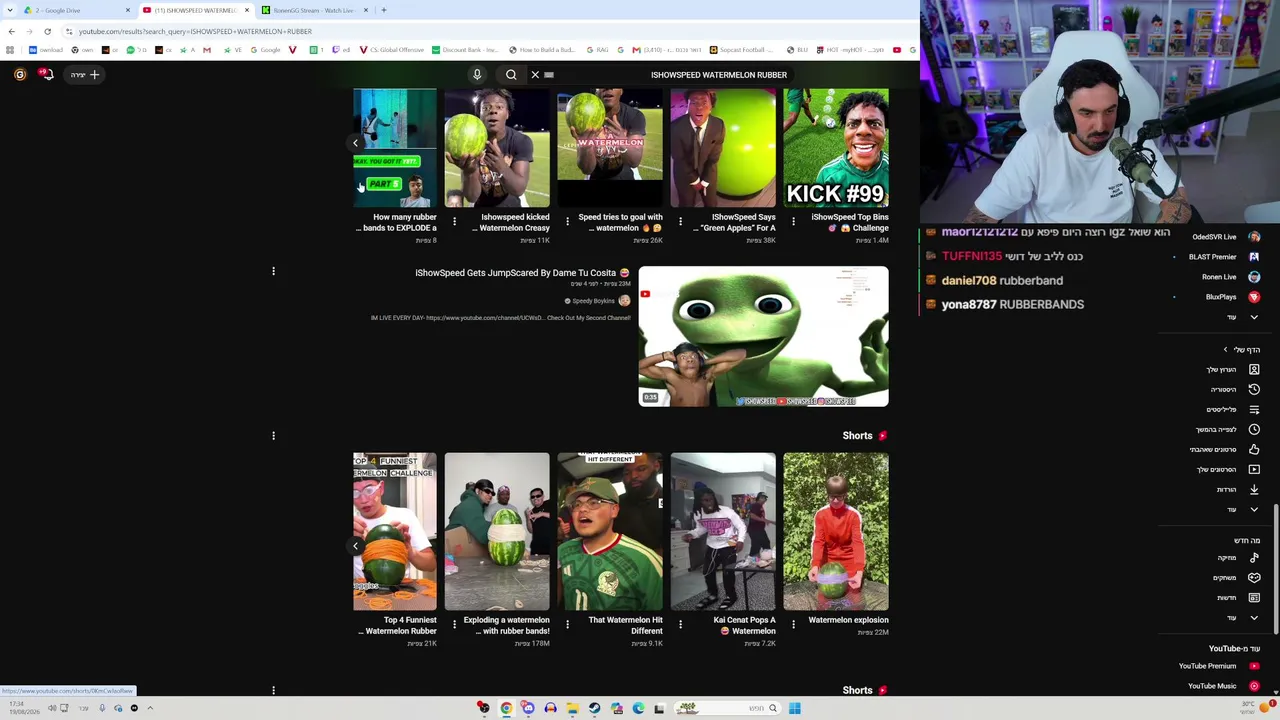The image size is (1280, 720).
Task: Click the address bar URL
Action: (195, 31)
